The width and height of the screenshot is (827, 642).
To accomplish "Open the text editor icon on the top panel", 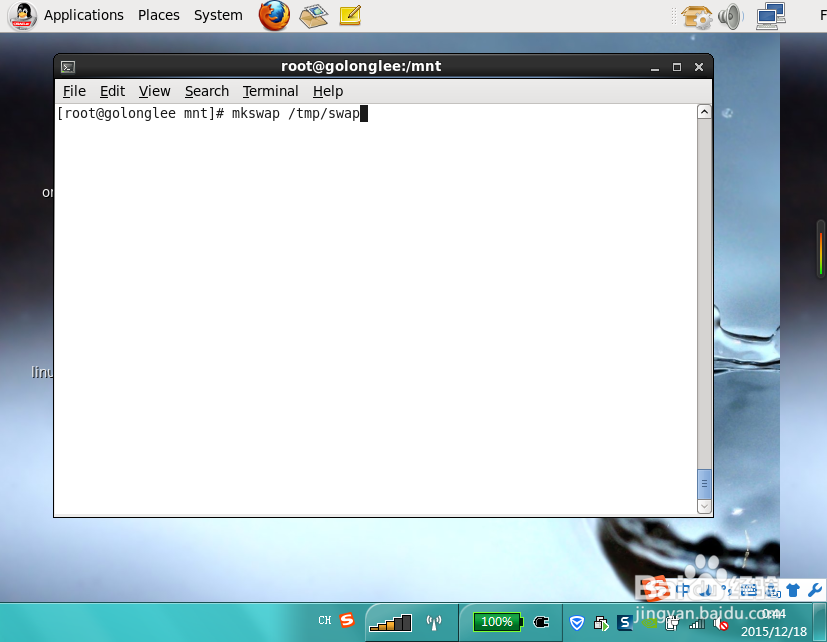I will click(348, 16).
